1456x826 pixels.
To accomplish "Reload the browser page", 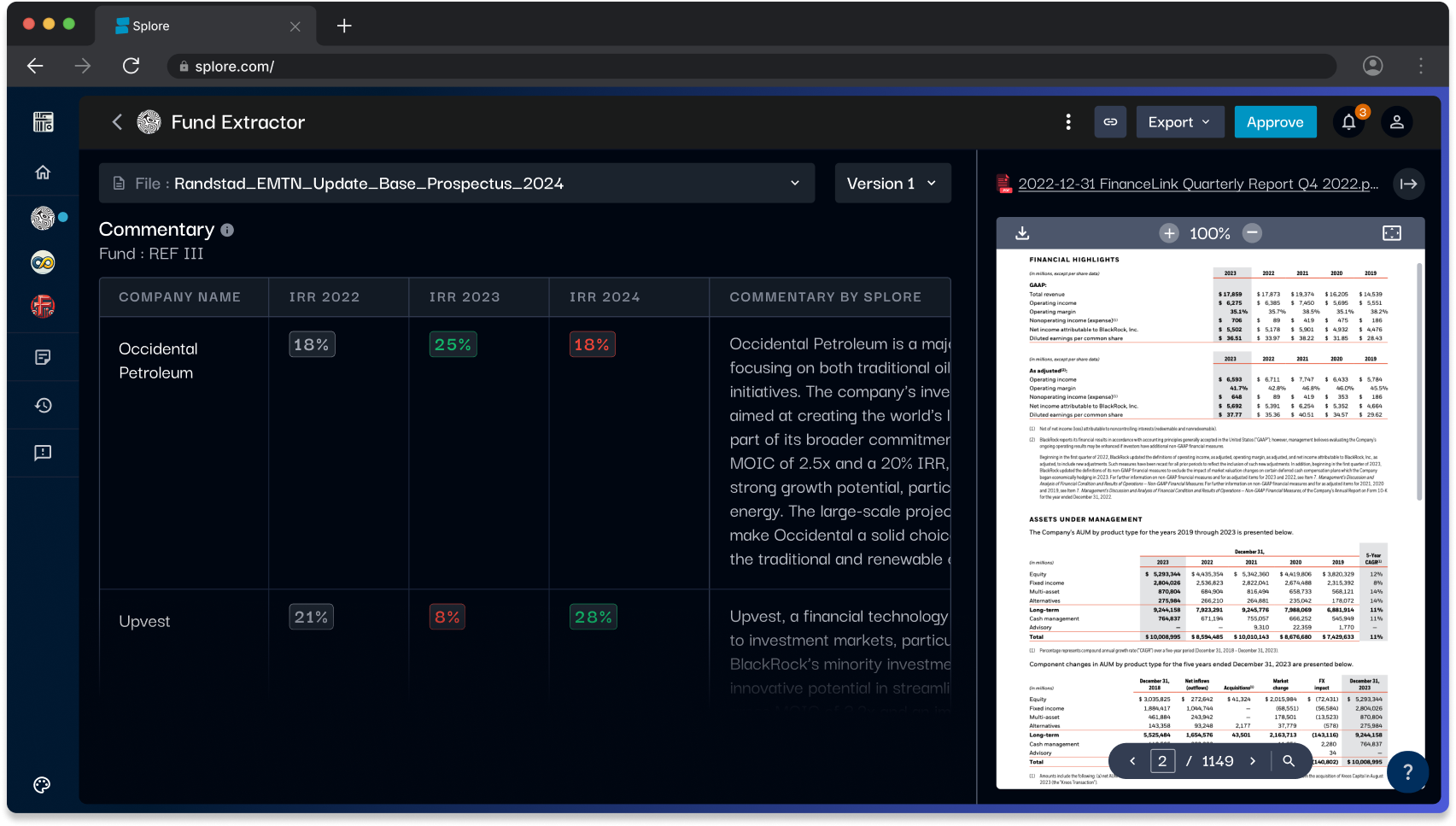I will pos(131,66).
